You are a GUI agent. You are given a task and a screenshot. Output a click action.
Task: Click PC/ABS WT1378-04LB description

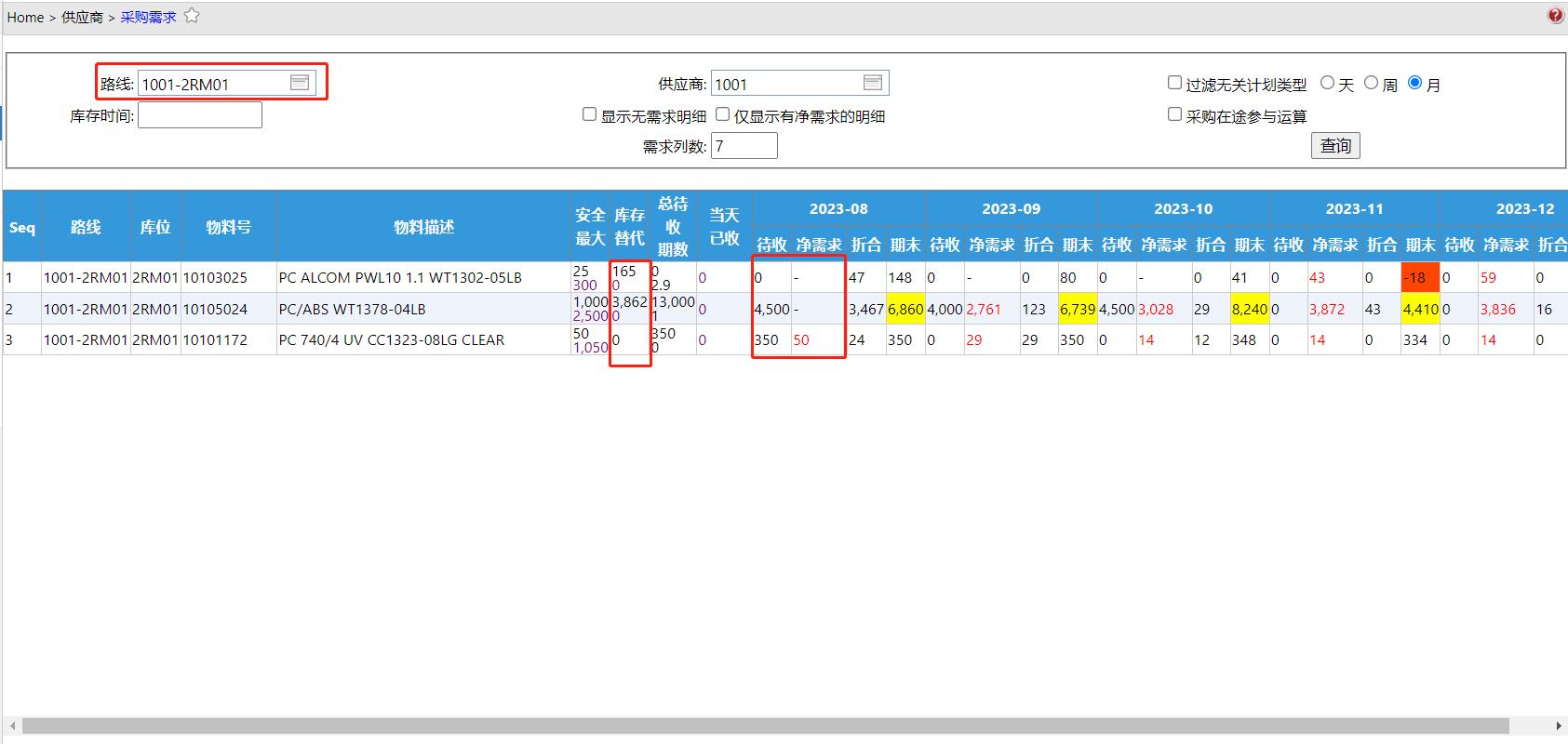353,309
